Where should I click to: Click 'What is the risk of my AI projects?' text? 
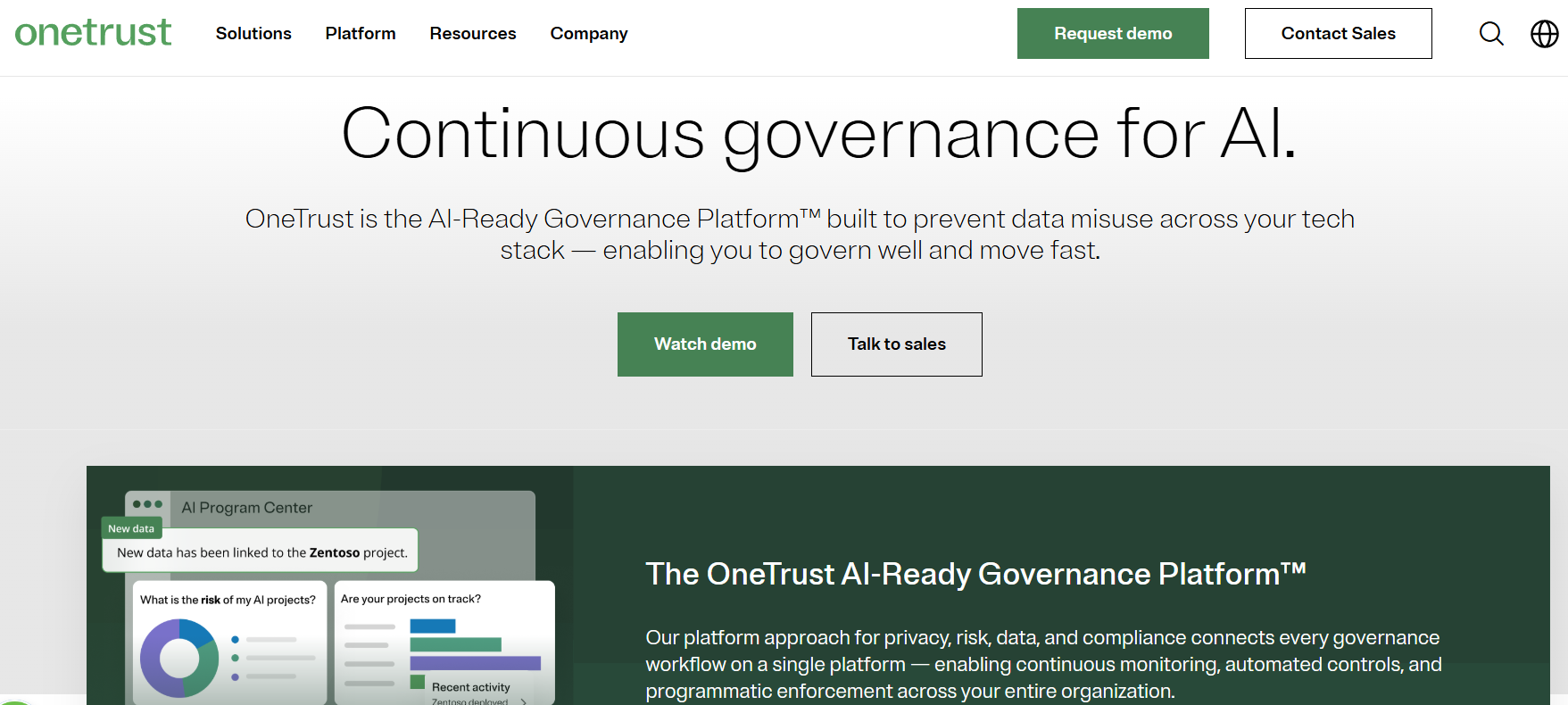click(228, 600)
